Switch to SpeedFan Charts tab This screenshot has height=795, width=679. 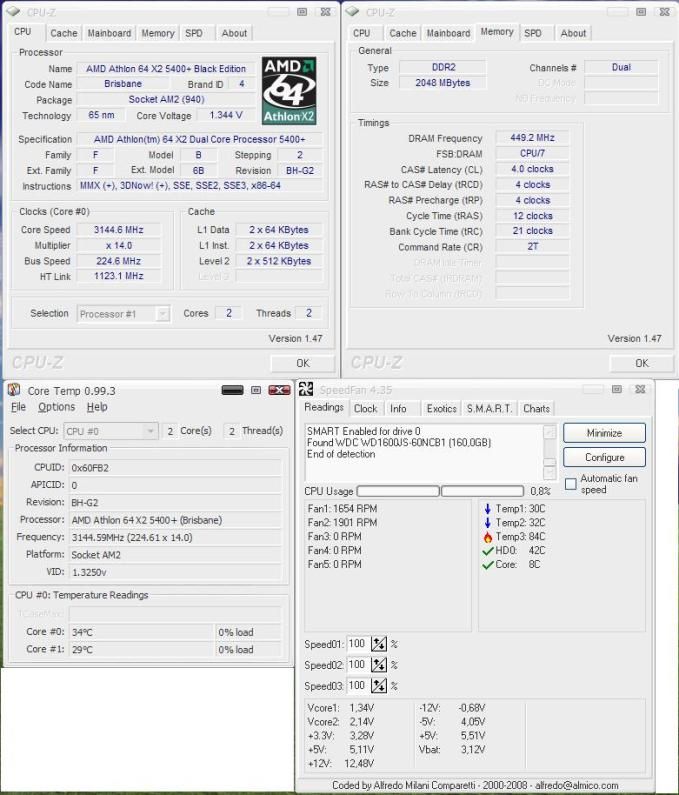click(537, 408)
